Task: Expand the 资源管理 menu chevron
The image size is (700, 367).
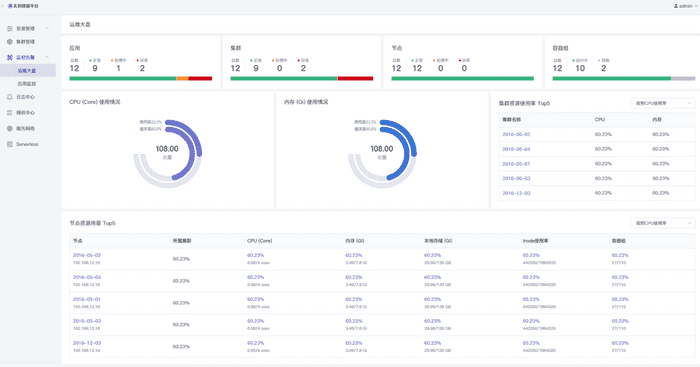Action: [x=47, y=29]
